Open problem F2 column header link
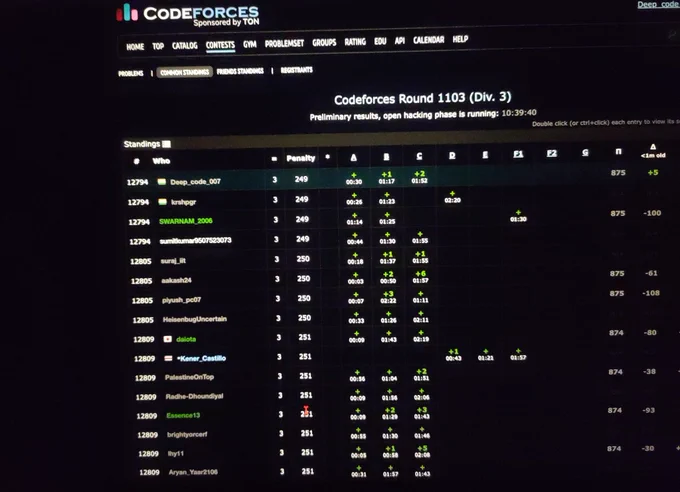This screenshot has width=680, height=492. 552,154
